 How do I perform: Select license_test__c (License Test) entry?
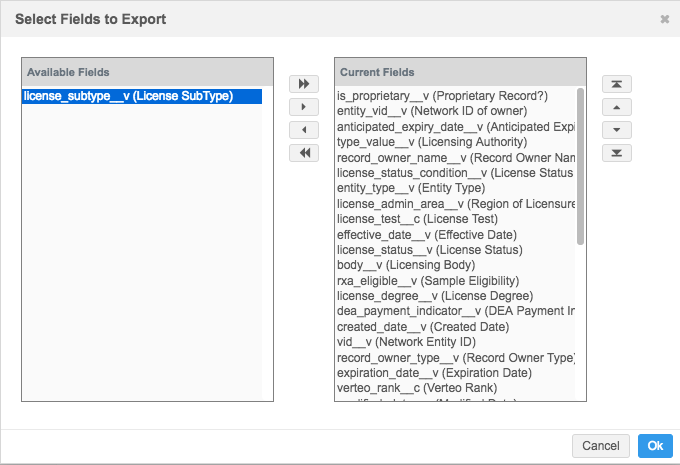tap(417, 219)
